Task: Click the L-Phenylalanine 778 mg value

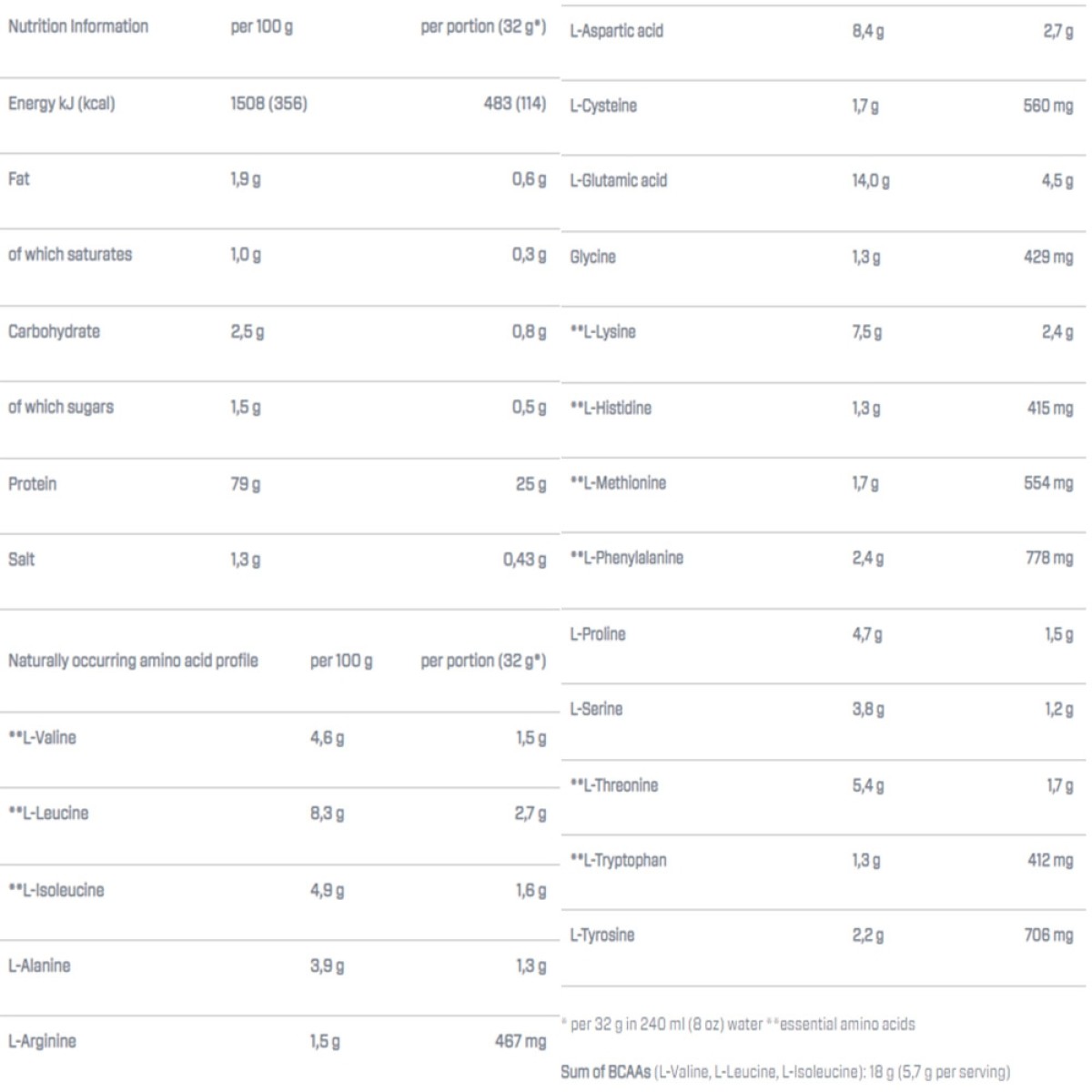Action: pos(1049,558)
